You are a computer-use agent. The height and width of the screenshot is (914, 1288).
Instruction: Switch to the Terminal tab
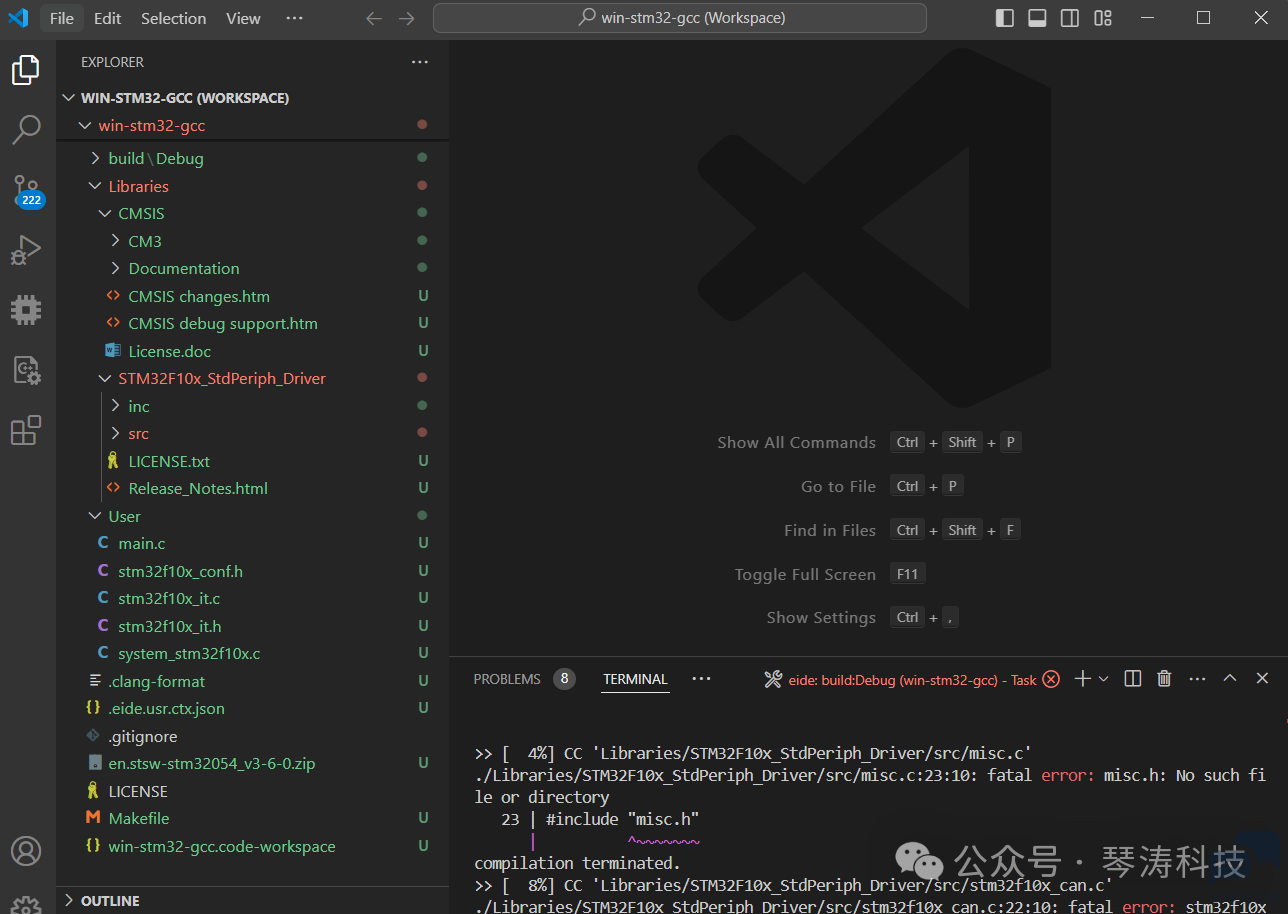click(x=635, y=679)
